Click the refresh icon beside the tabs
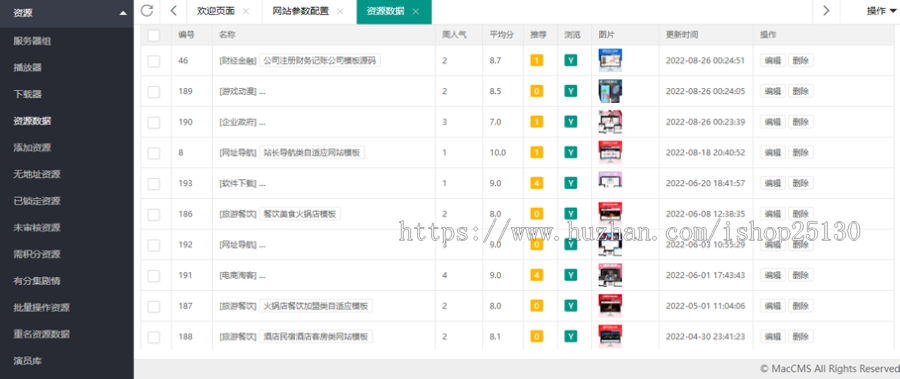Screen dimensions: 900x379 (x=147, y=10)
